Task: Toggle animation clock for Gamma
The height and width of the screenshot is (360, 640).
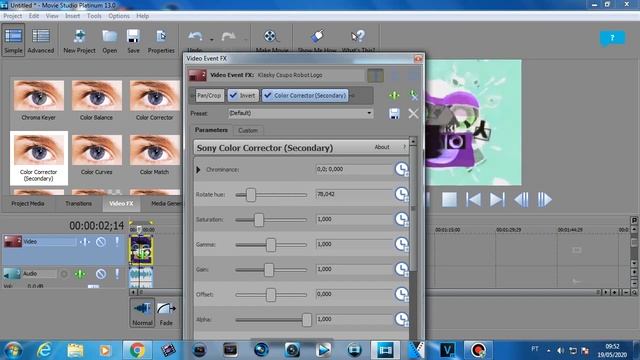Action: pyautogui.click(x=402, y=244)
